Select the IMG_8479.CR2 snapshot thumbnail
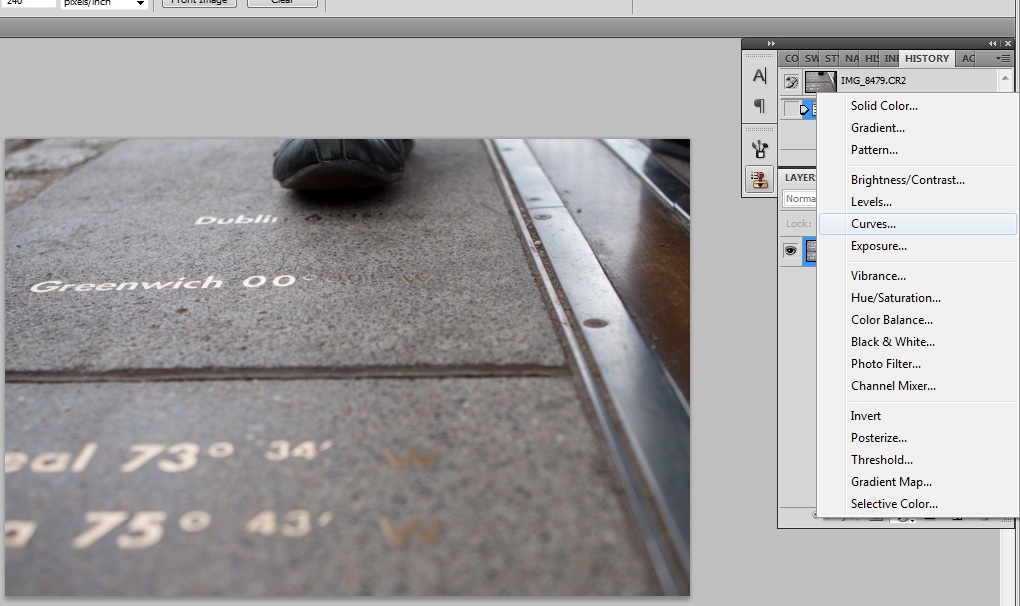Viewport: 1020px width, 606px height. tap(821, 81)
